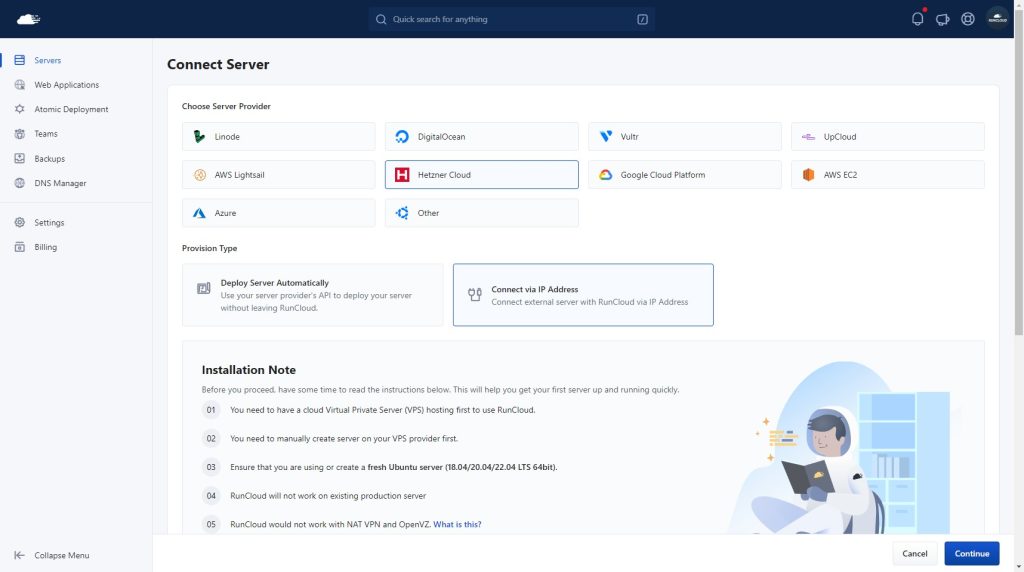Click the Atomic Deployment sidebar icon

[x=20, y=109]
